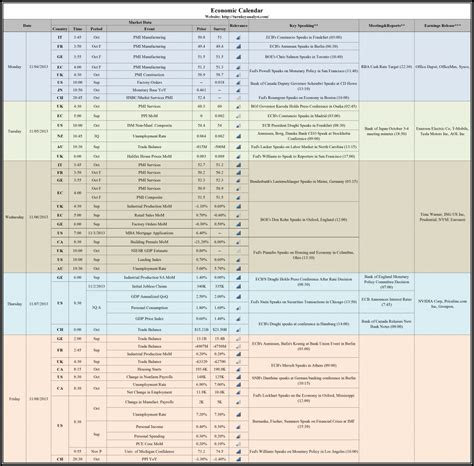Click the relevance icon for Change in Nonfarm Payrolls

238,377
